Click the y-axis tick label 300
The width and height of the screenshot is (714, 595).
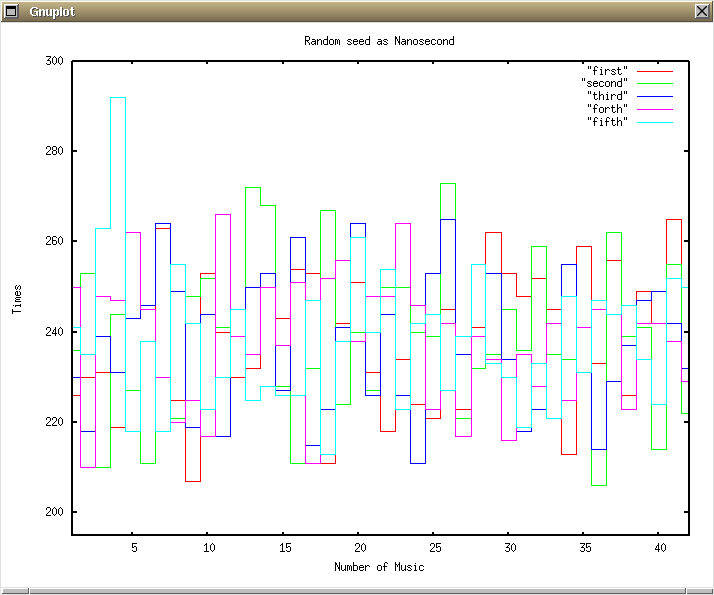(x=54, y=61)
